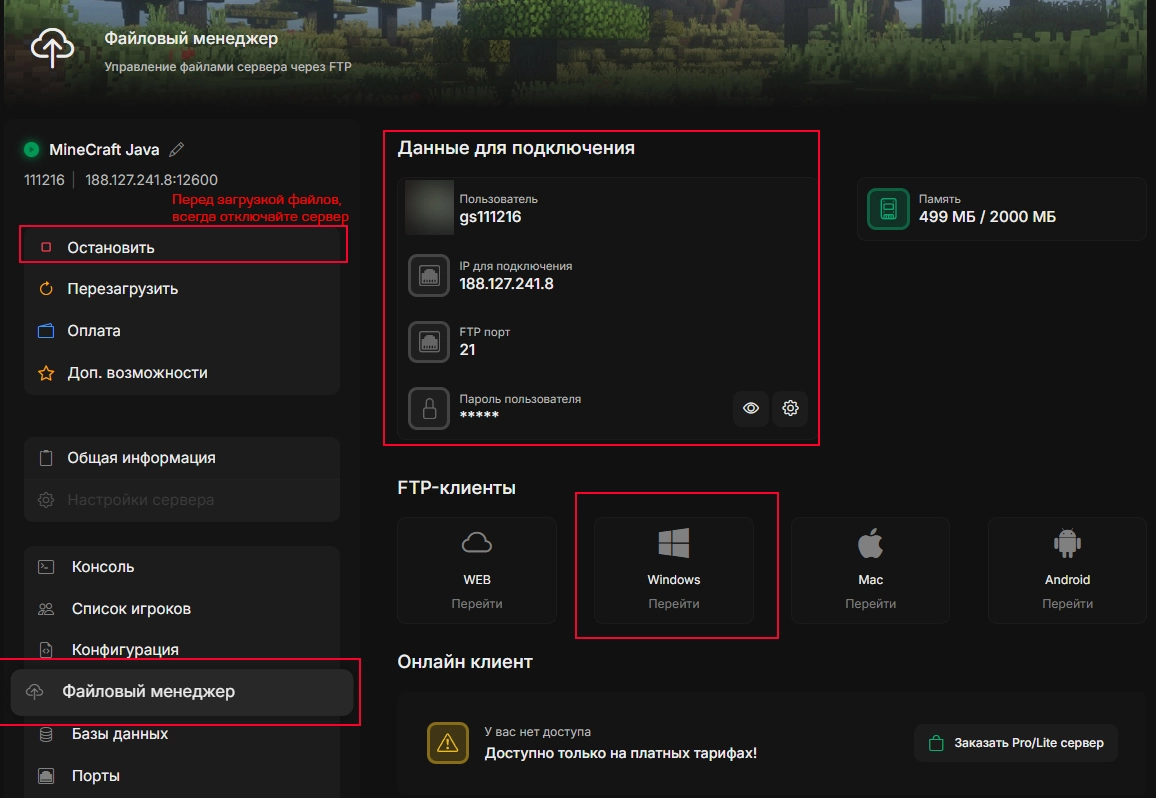Viewport: 1156px width, 798px height.
Task: Open password settings via the gear icon
Action: coord(790,408)
